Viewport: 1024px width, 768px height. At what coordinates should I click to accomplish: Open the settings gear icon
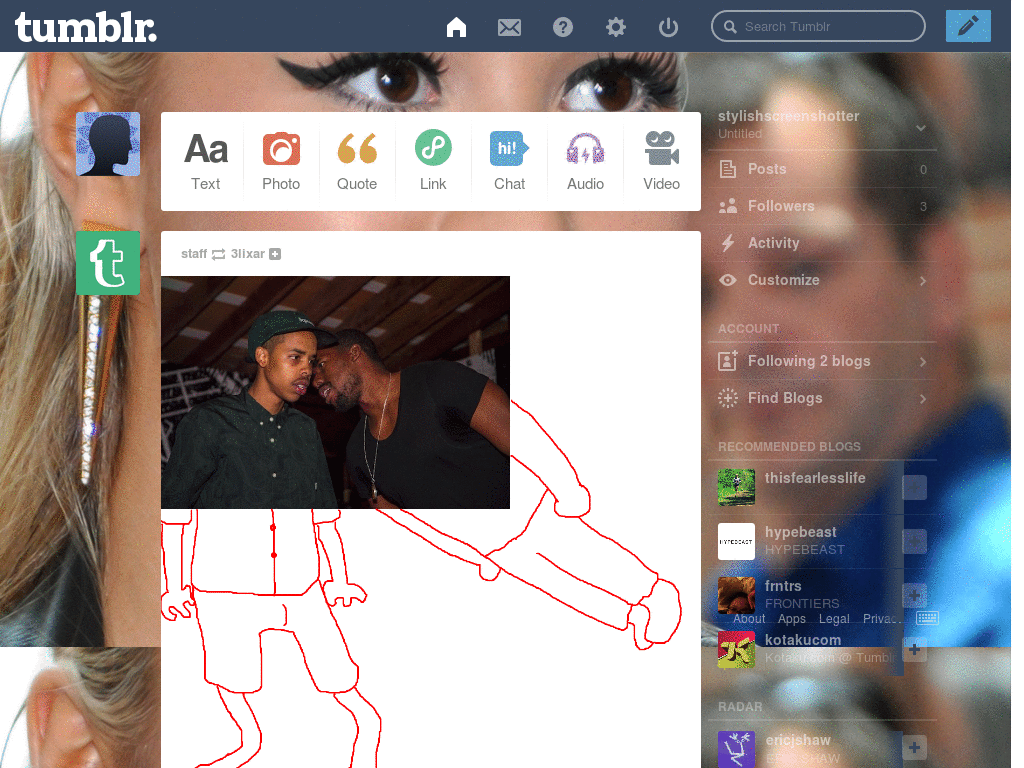[615, 27]
